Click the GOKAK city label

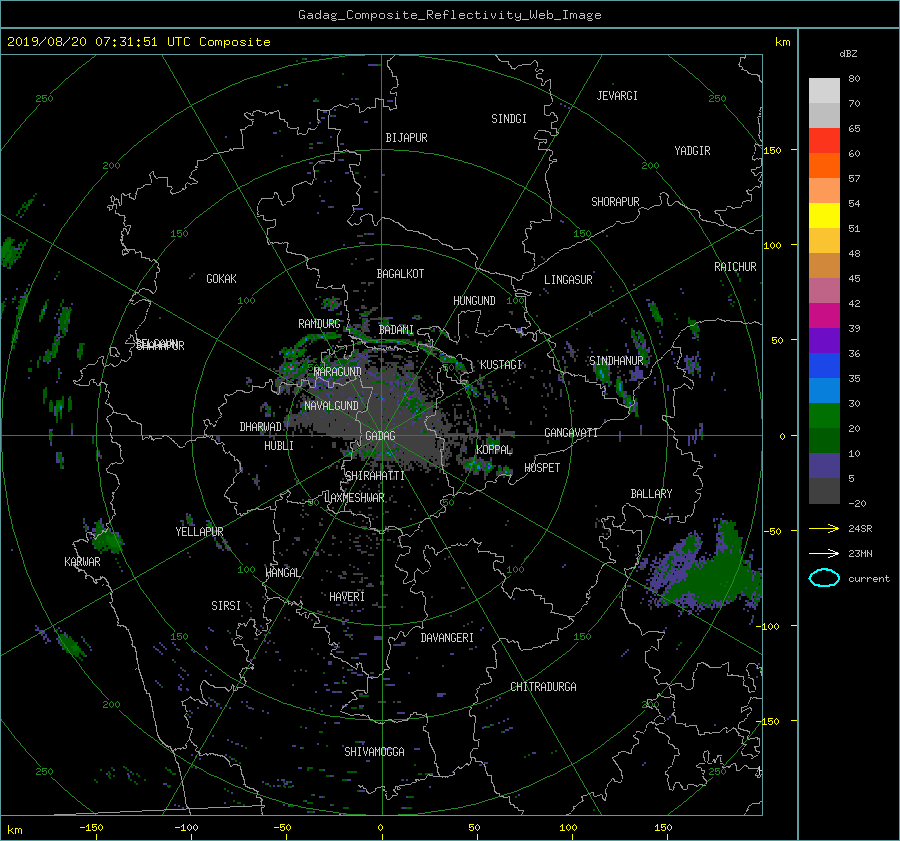coord(222,279)
